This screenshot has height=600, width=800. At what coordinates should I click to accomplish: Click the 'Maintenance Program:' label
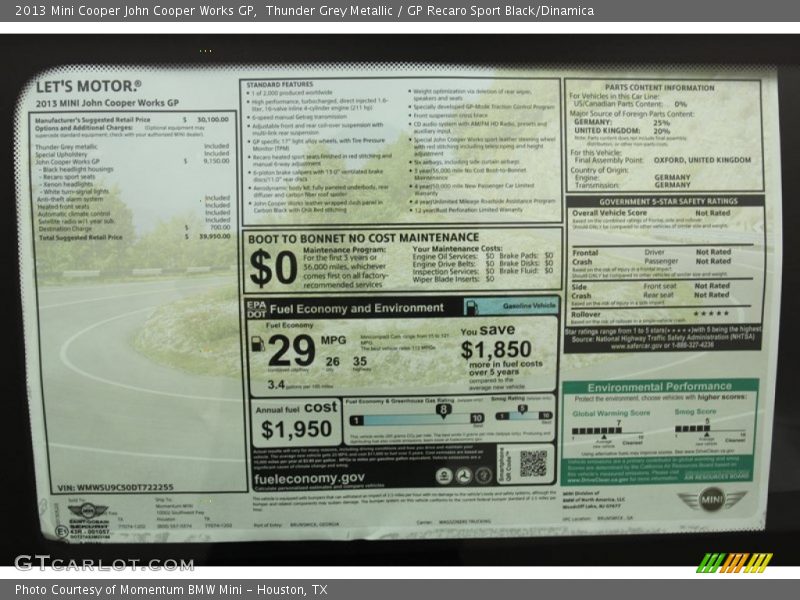pyautogui.click(x=344, y=249)
